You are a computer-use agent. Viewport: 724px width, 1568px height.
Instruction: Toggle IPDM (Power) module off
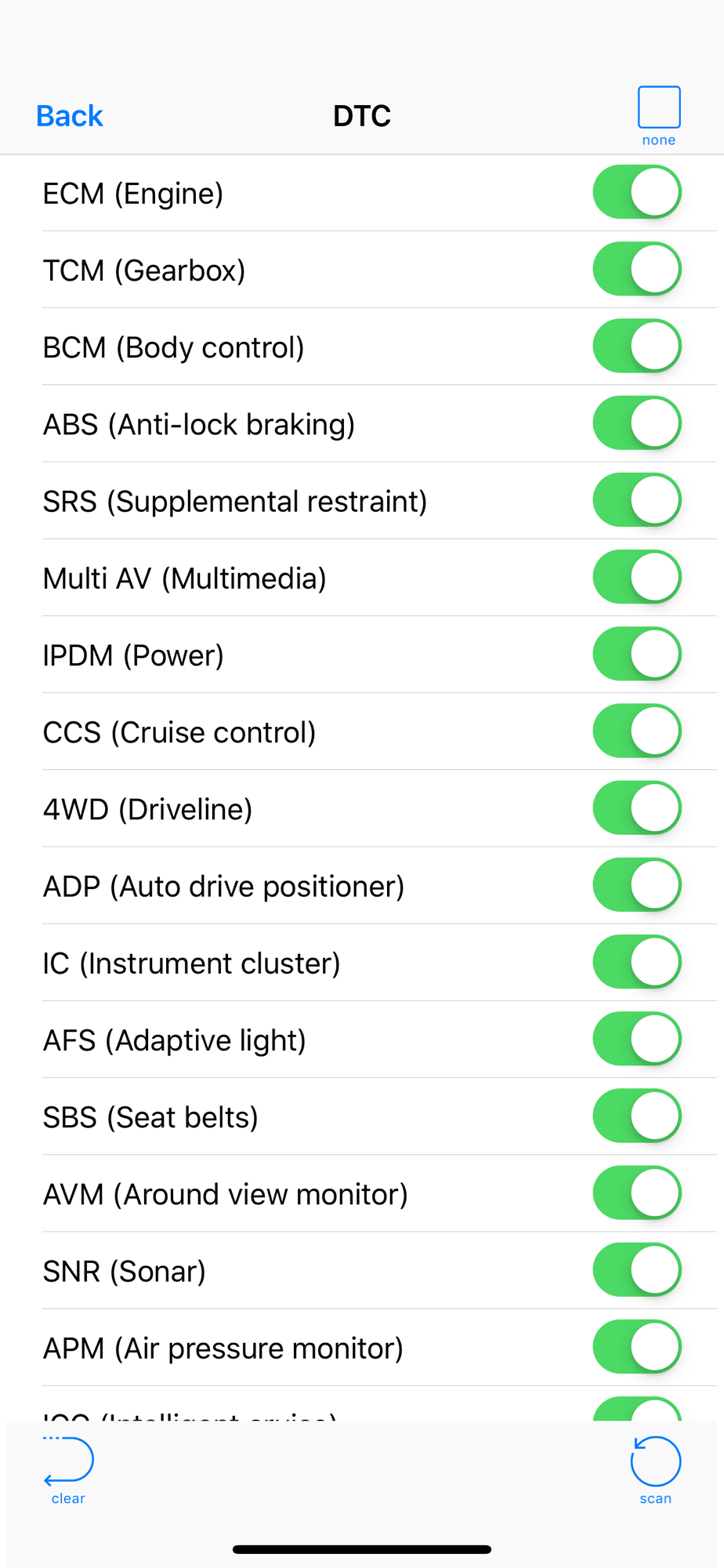637,654
